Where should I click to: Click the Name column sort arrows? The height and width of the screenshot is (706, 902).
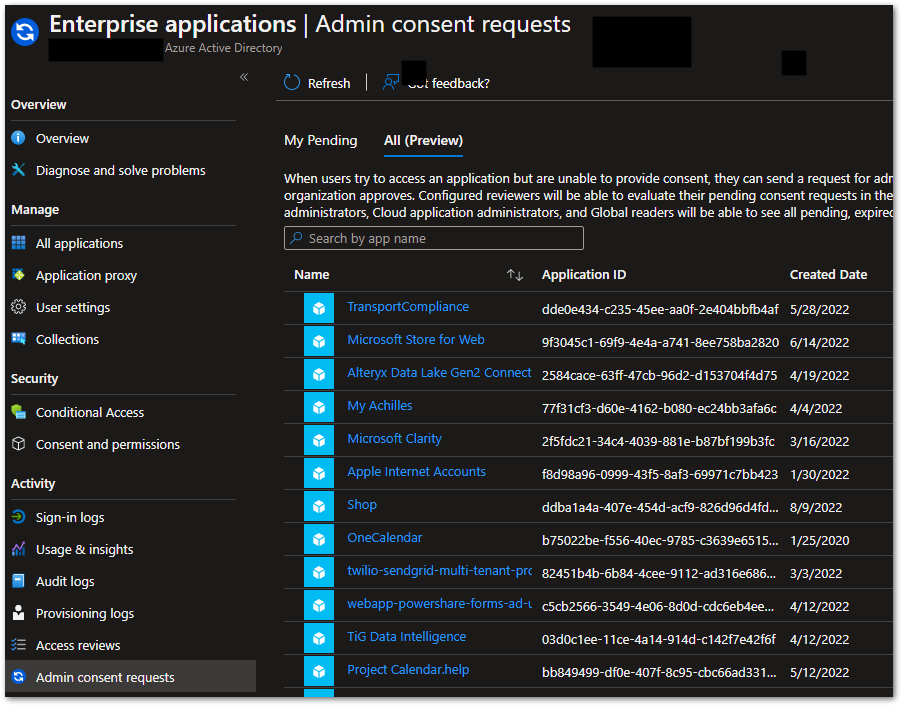pos(515,275)
